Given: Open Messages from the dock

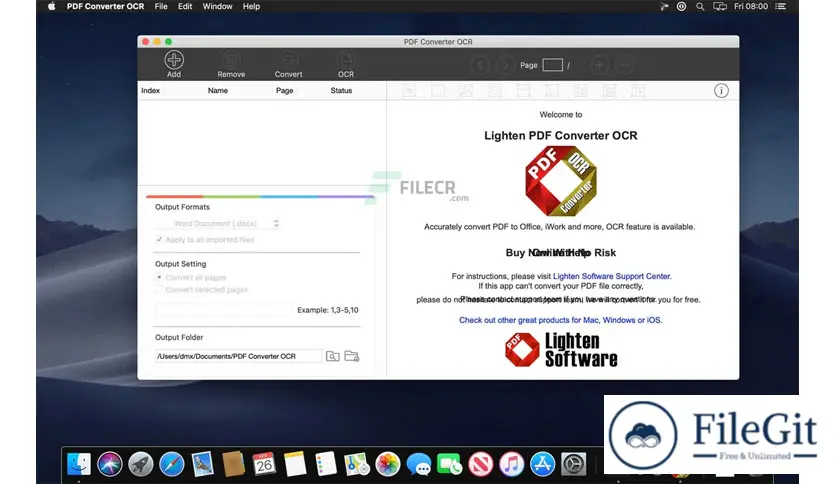Looking at the screenshot, I should pyautogui.click(x=419, y=464).
